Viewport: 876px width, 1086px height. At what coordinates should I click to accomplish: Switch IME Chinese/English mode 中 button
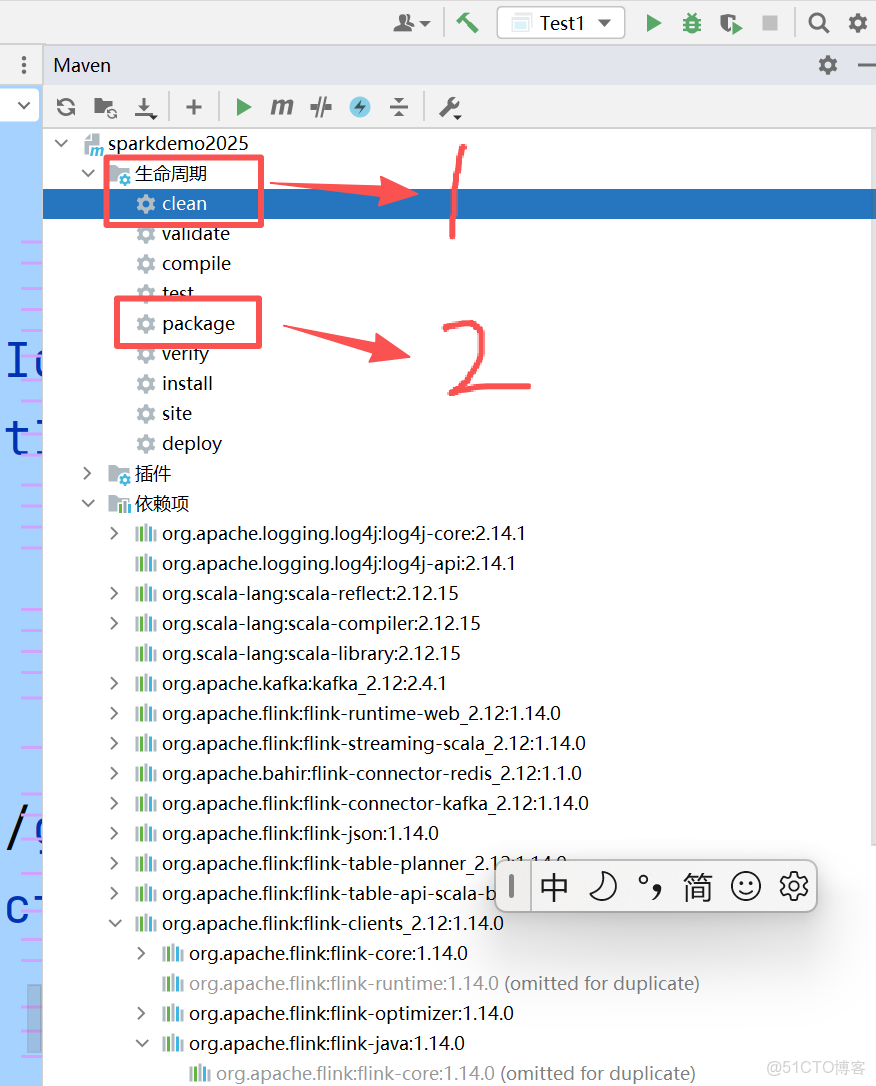tap(554, 887)
